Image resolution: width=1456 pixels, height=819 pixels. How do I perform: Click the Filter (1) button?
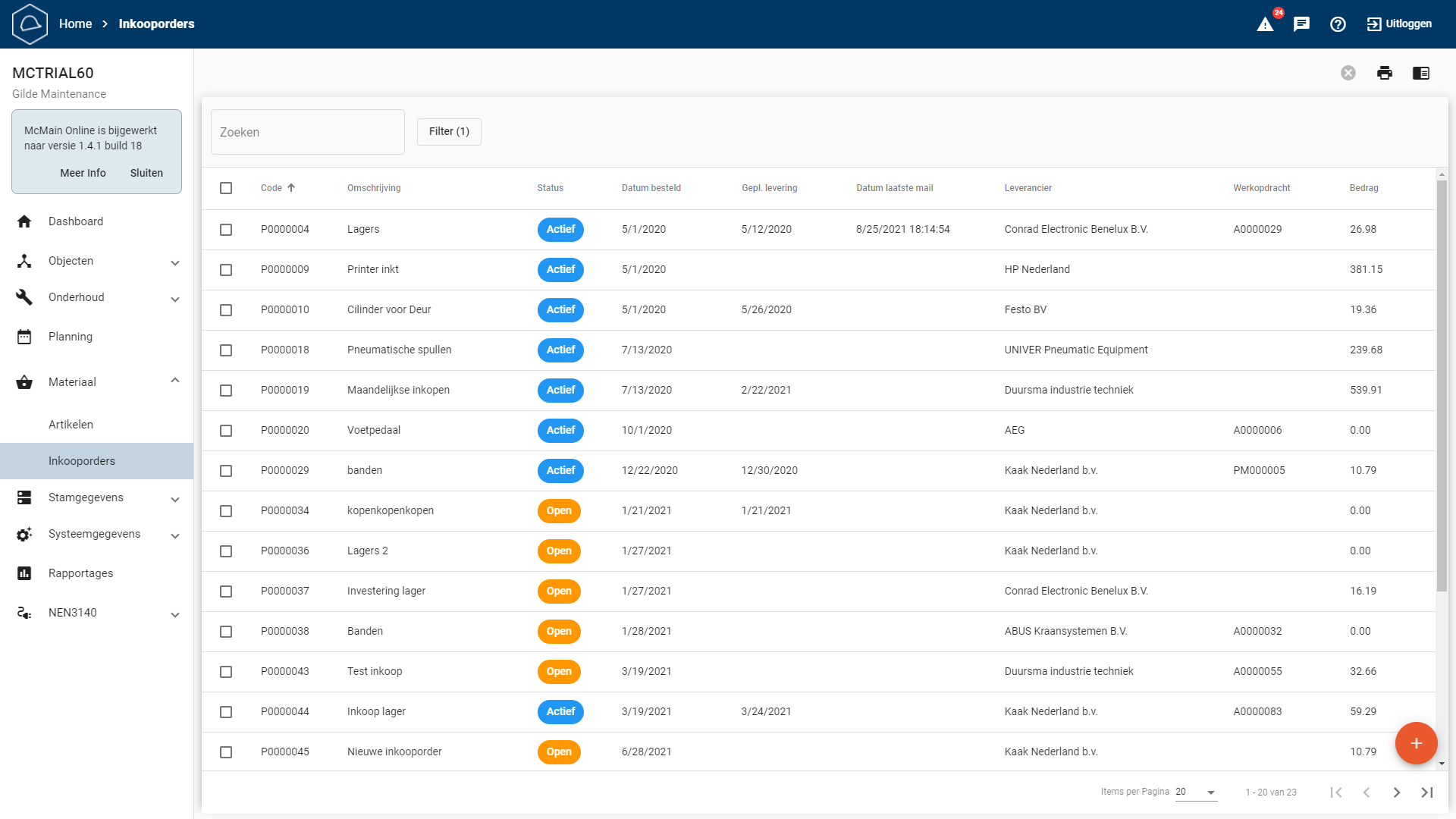click(x=449, y=132)
